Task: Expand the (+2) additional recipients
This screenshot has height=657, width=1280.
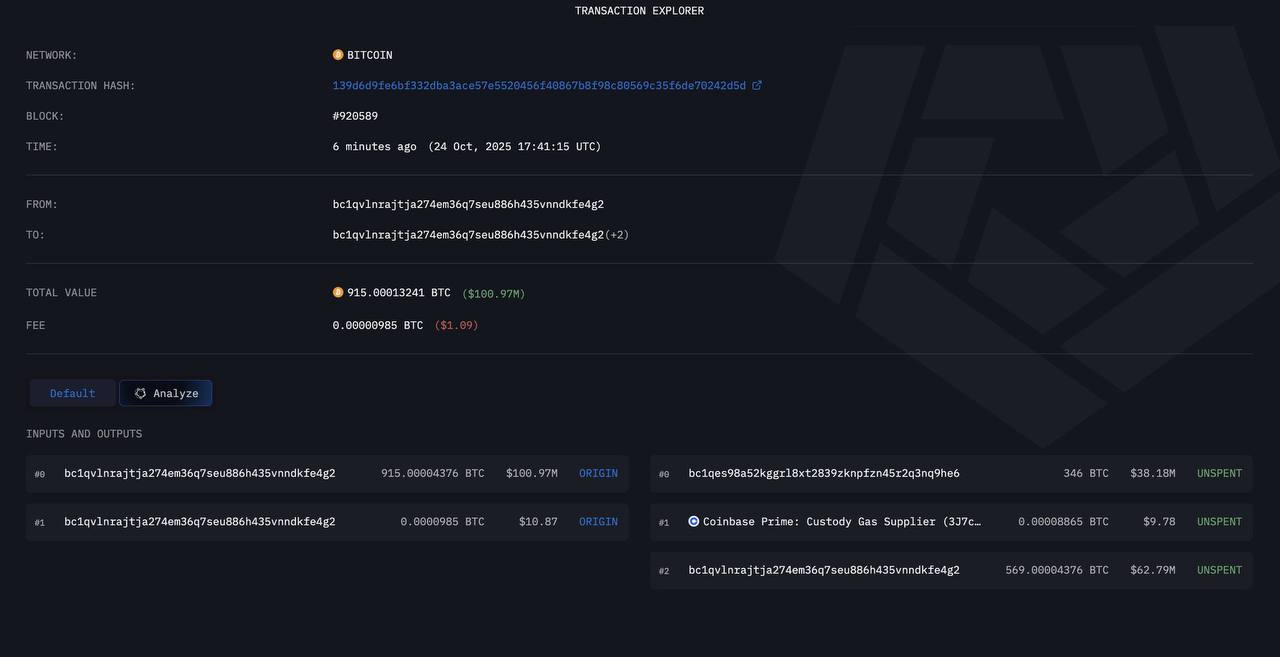Action: coord(617,235)
